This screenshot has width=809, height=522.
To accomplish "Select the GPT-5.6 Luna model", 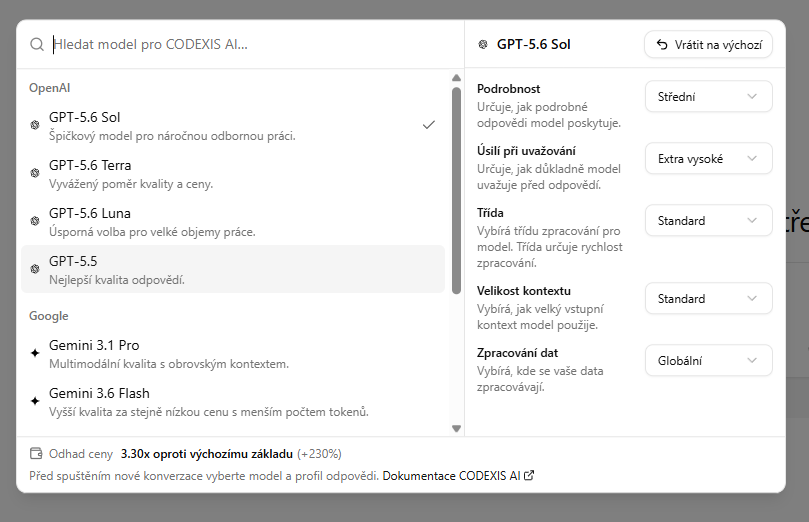I will coord(233,221).
